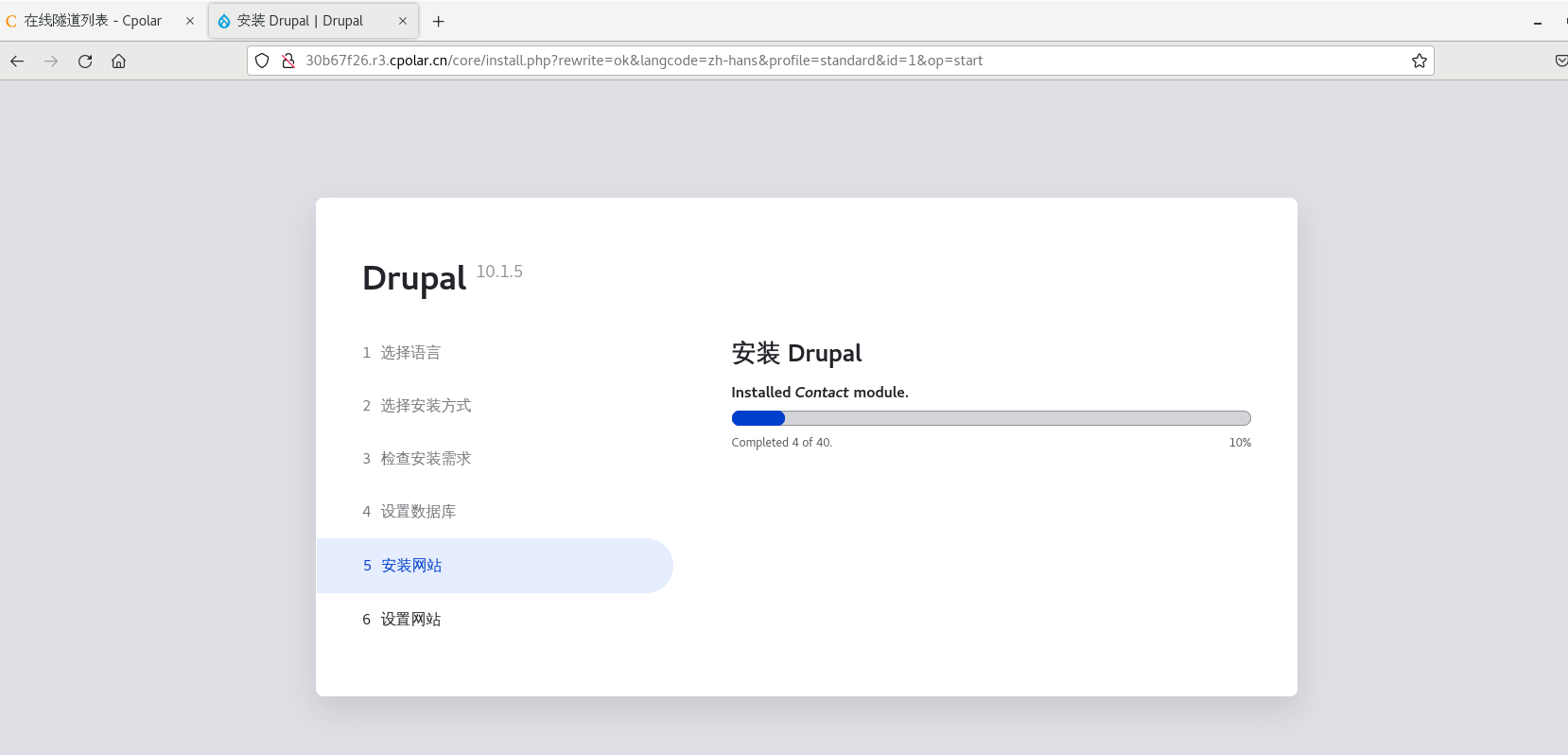Click the 10% progress percentage
Viewport: 1568px width, 755px height.
(1240, 443)
